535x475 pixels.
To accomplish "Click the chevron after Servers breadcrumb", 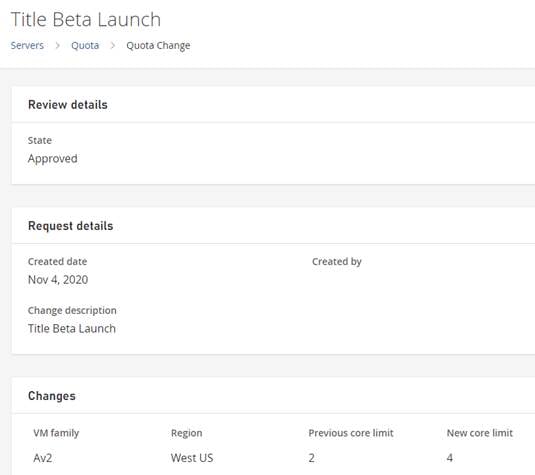I will (58, 45).
